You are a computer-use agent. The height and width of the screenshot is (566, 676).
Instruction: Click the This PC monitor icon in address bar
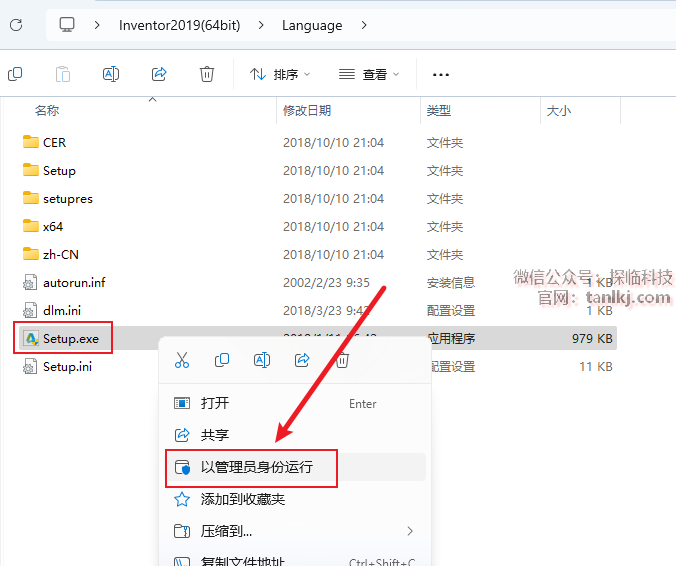[67, 25]
